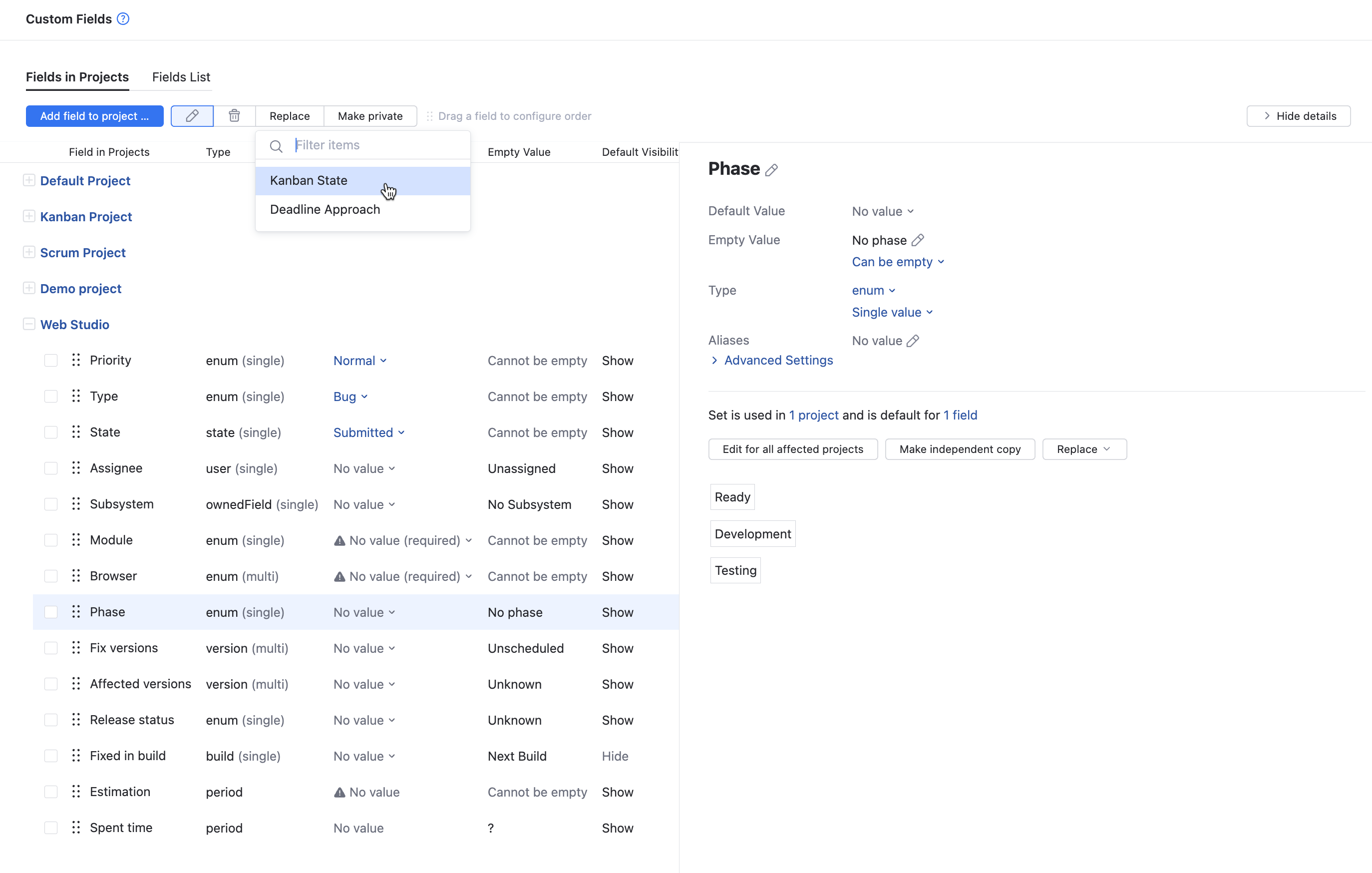Select the Browser field checkbox
1372x873 pixels.
pos(51,576)
